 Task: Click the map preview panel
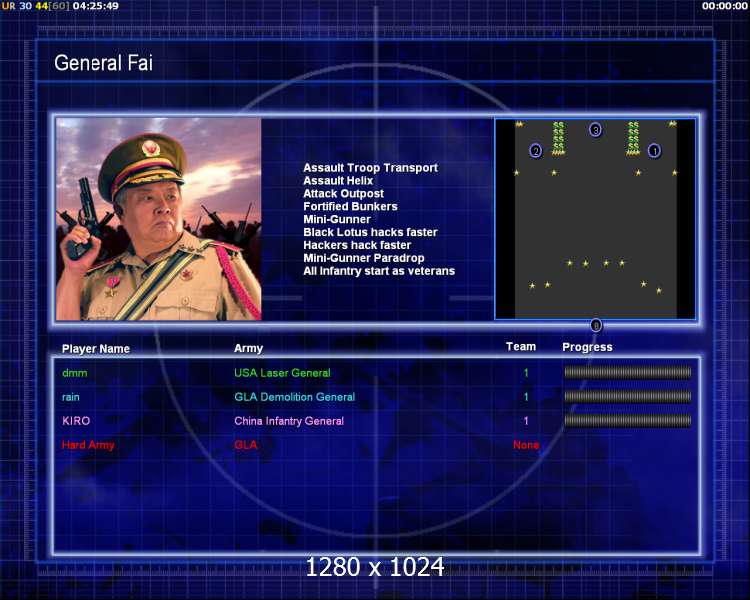pyautogui.click(x=595, y=219)
